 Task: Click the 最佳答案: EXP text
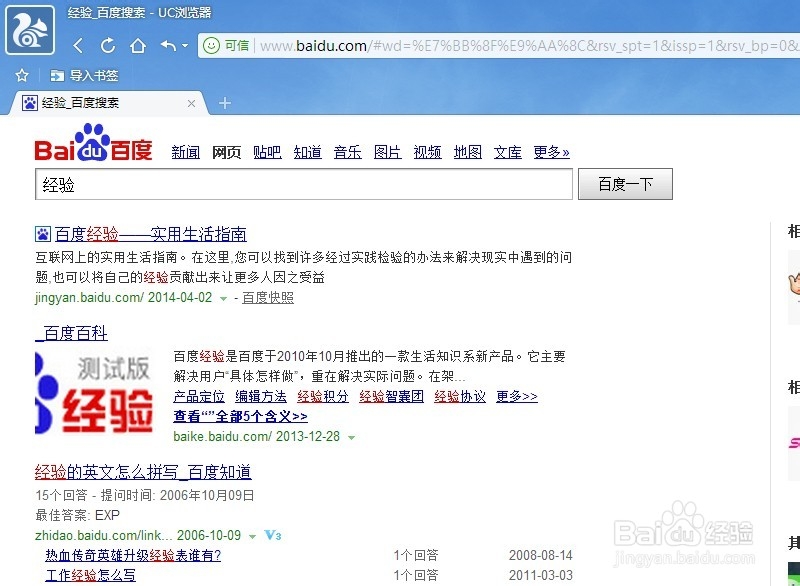pyautogui.click(x=78, y=515)
